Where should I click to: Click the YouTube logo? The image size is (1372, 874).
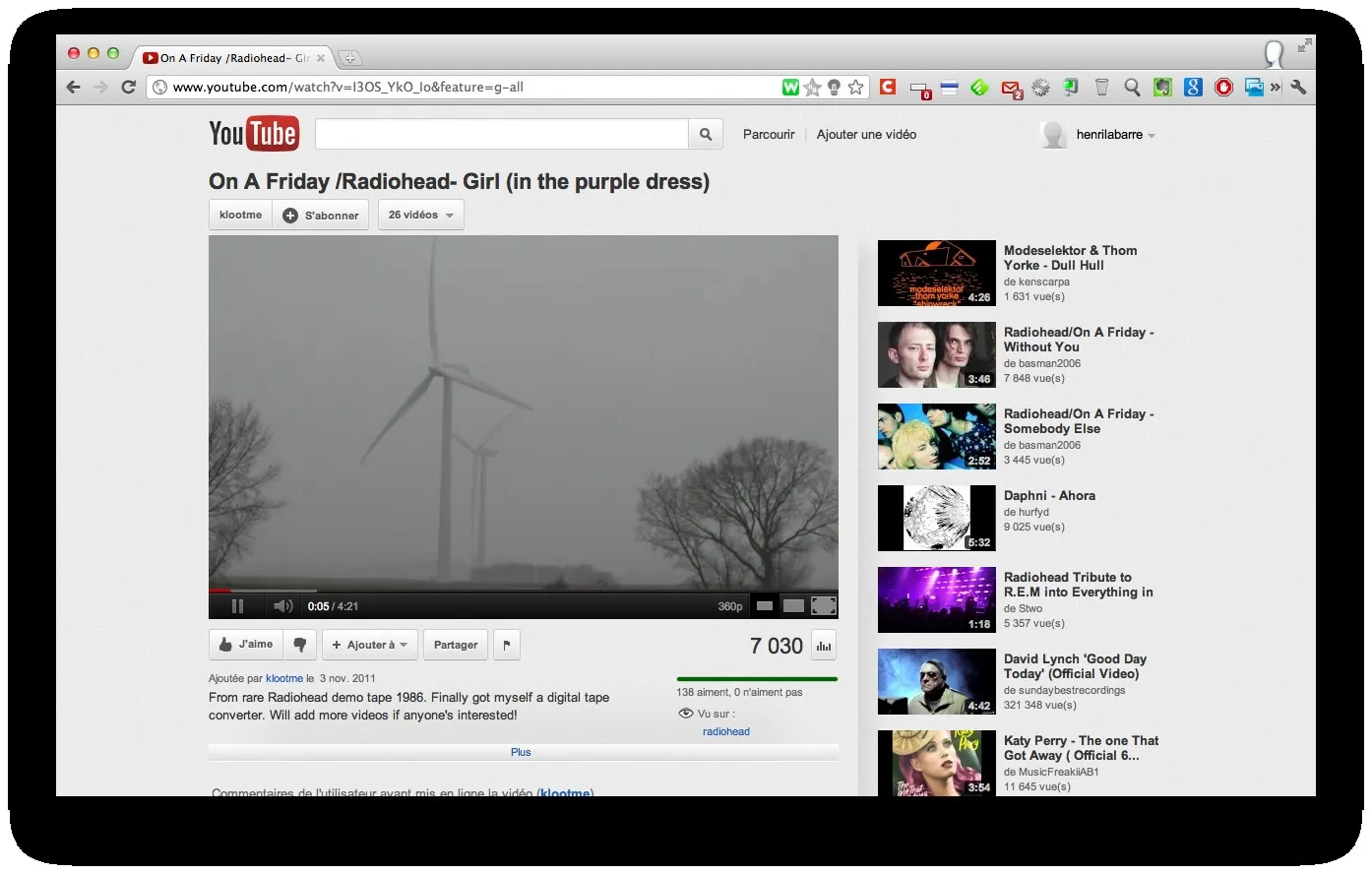254,134
